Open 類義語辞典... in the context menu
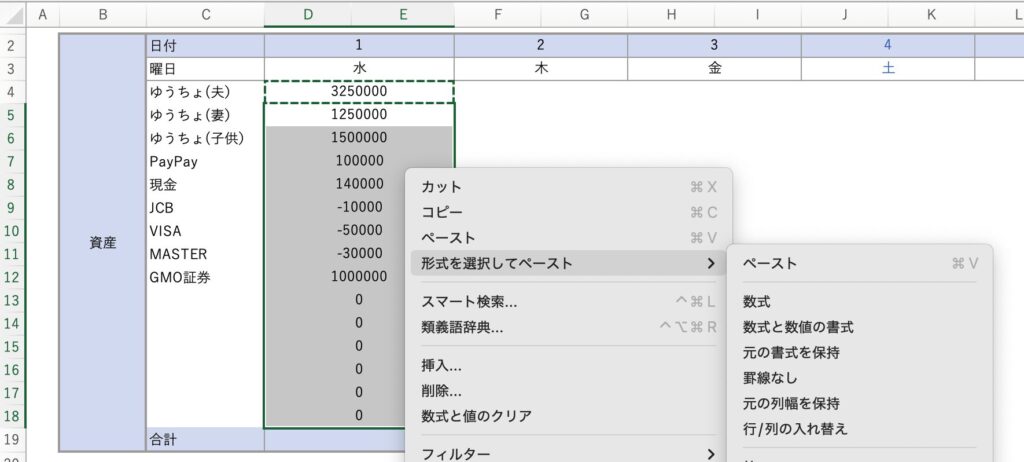 point(462,326)
